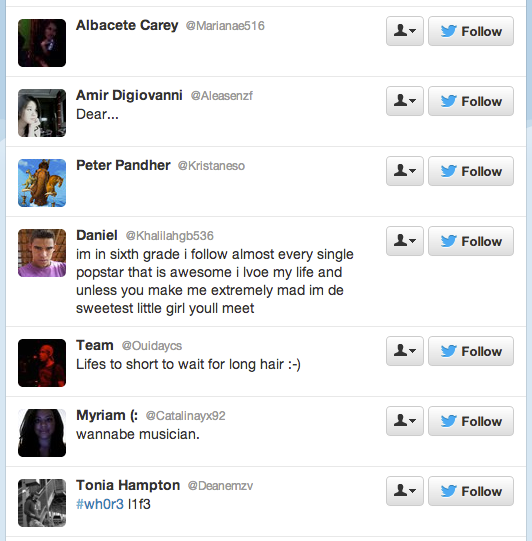Expand user actions menu beside Peter Pandher

click(405, 171)
